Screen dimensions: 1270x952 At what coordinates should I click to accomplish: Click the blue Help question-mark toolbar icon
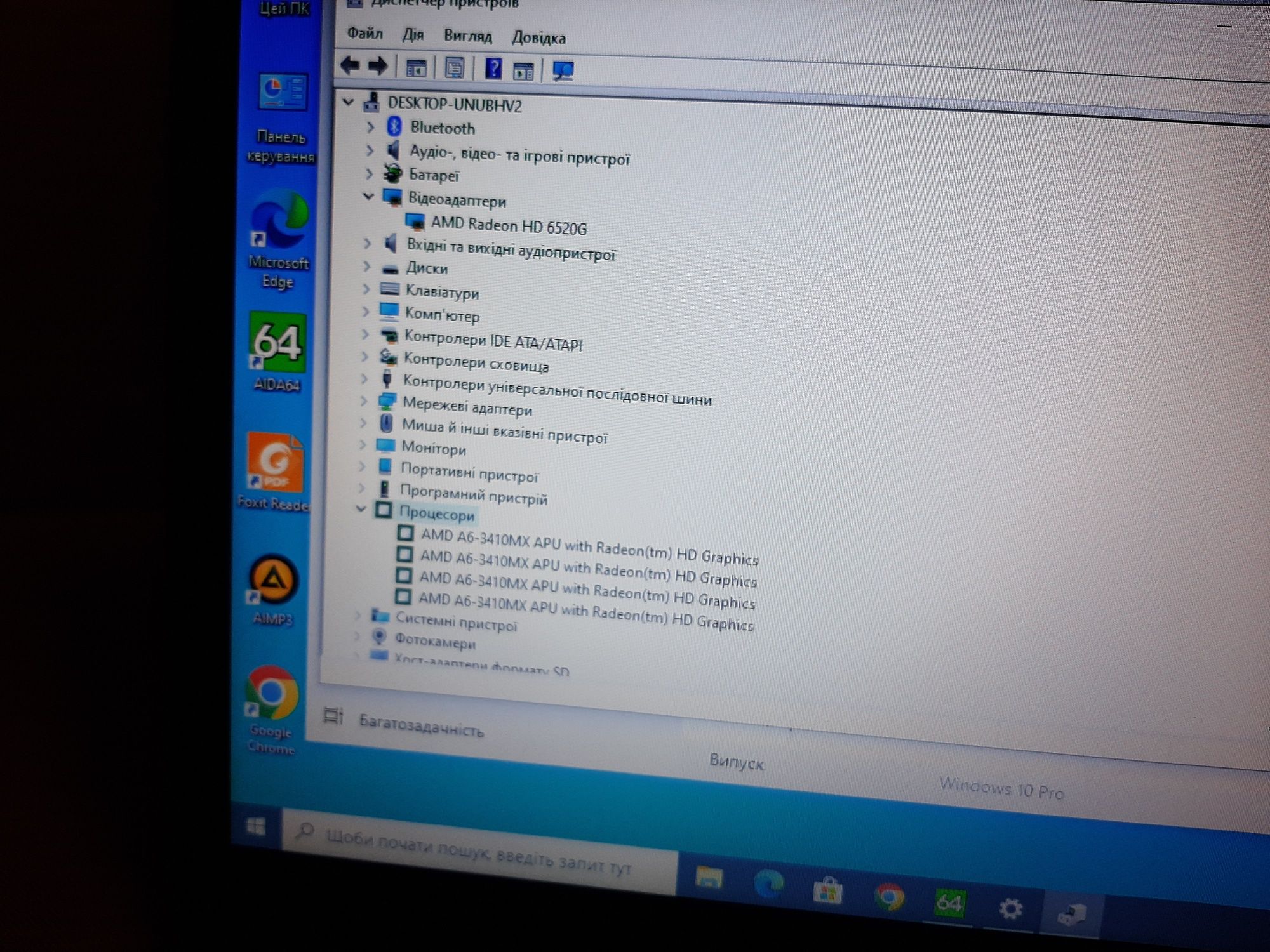pos(493,69)
